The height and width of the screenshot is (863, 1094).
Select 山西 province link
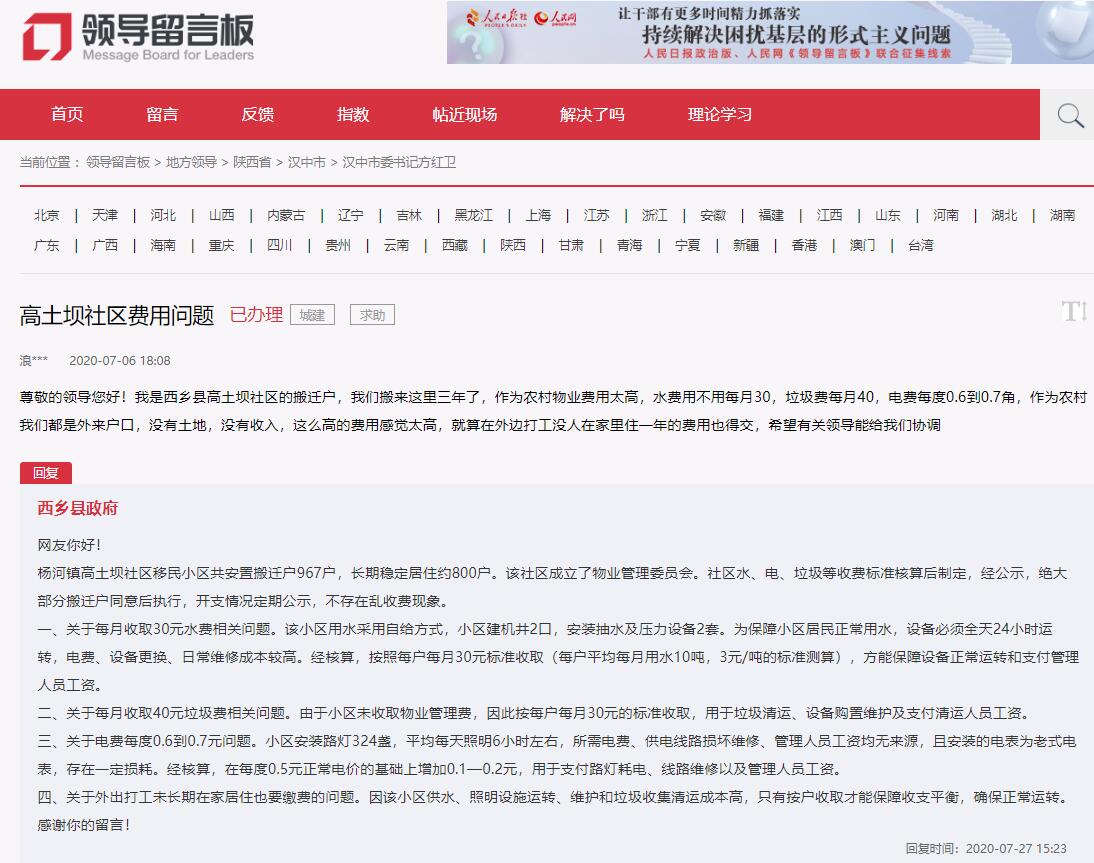[x=222, y=216]
